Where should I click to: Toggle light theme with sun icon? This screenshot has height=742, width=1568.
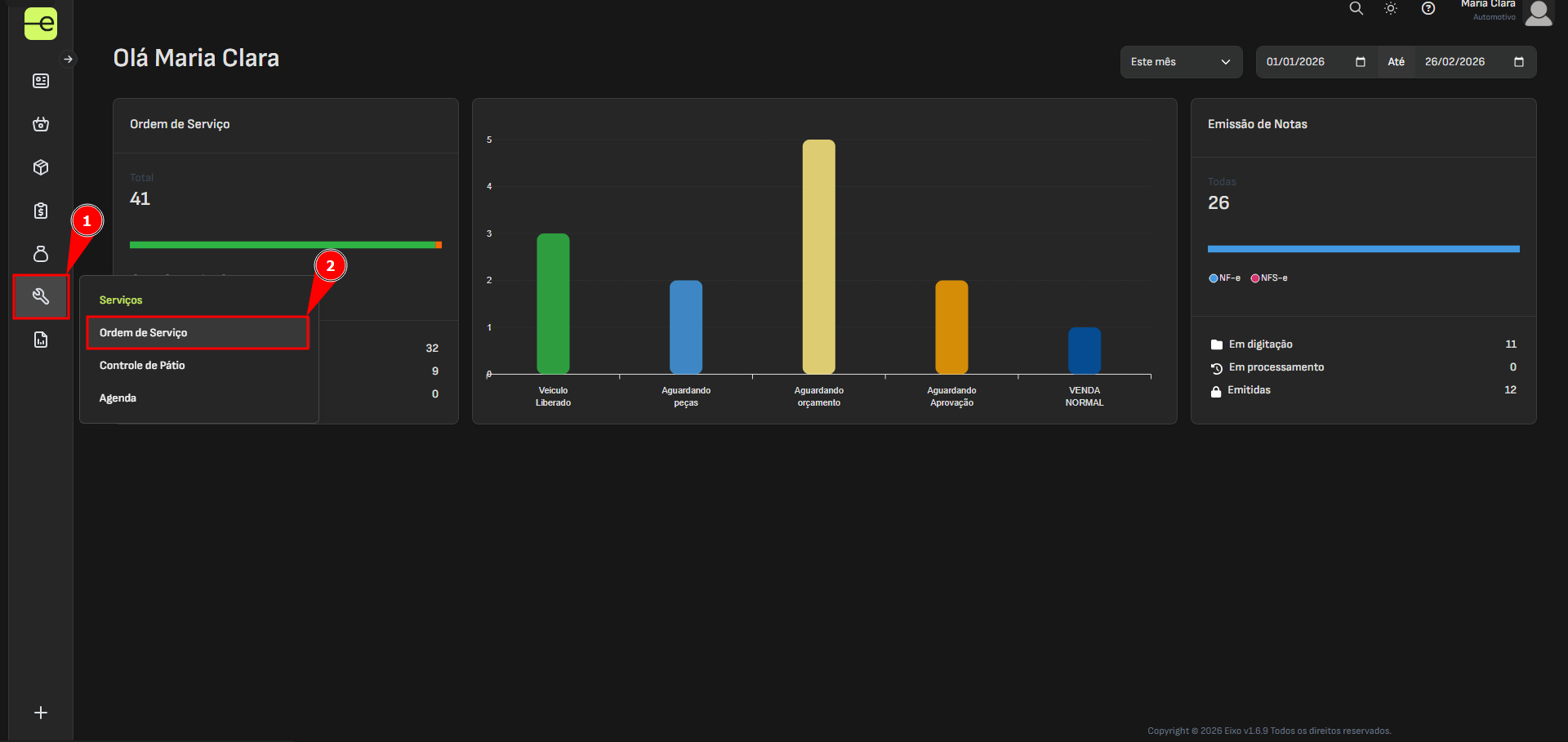click(x=1391, y=9)
